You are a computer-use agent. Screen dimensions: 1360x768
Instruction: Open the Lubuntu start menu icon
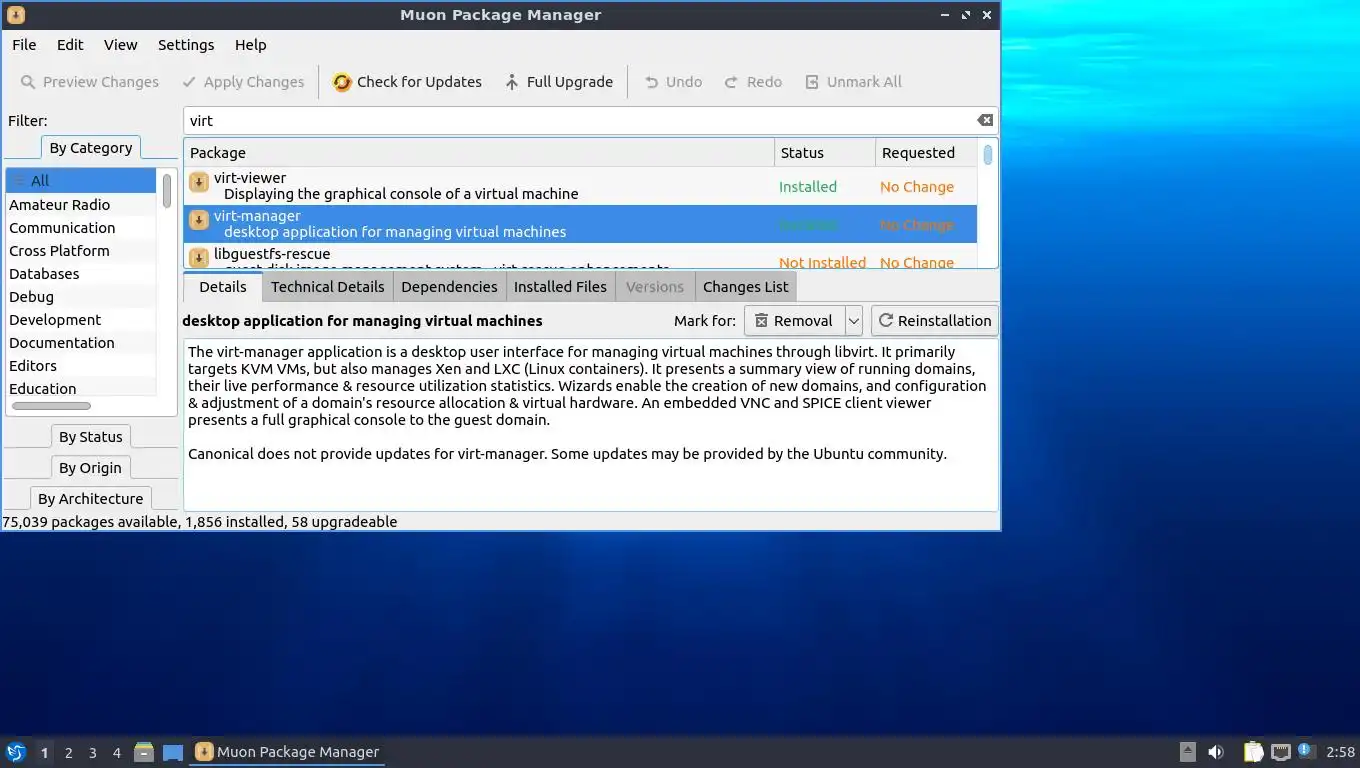pyautogui.click(x=16, y=752)
